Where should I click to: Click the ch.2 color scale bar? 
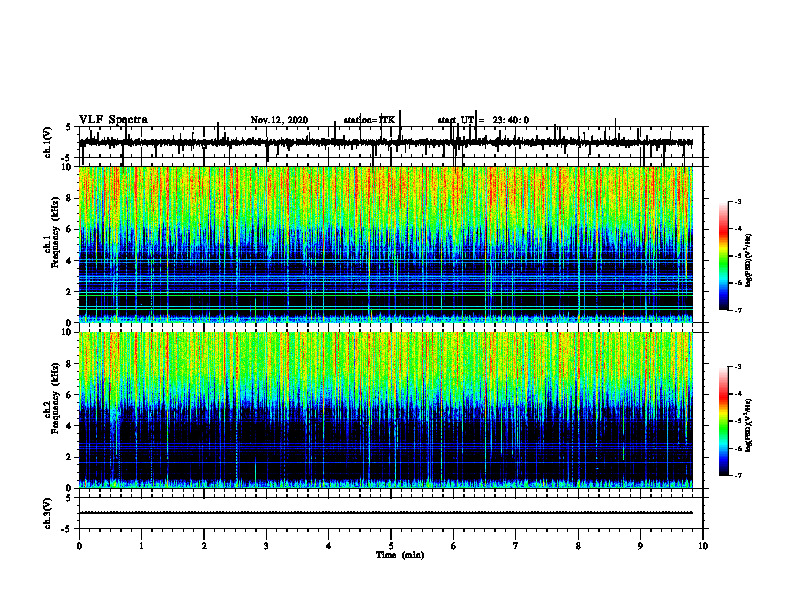point(724,421)
